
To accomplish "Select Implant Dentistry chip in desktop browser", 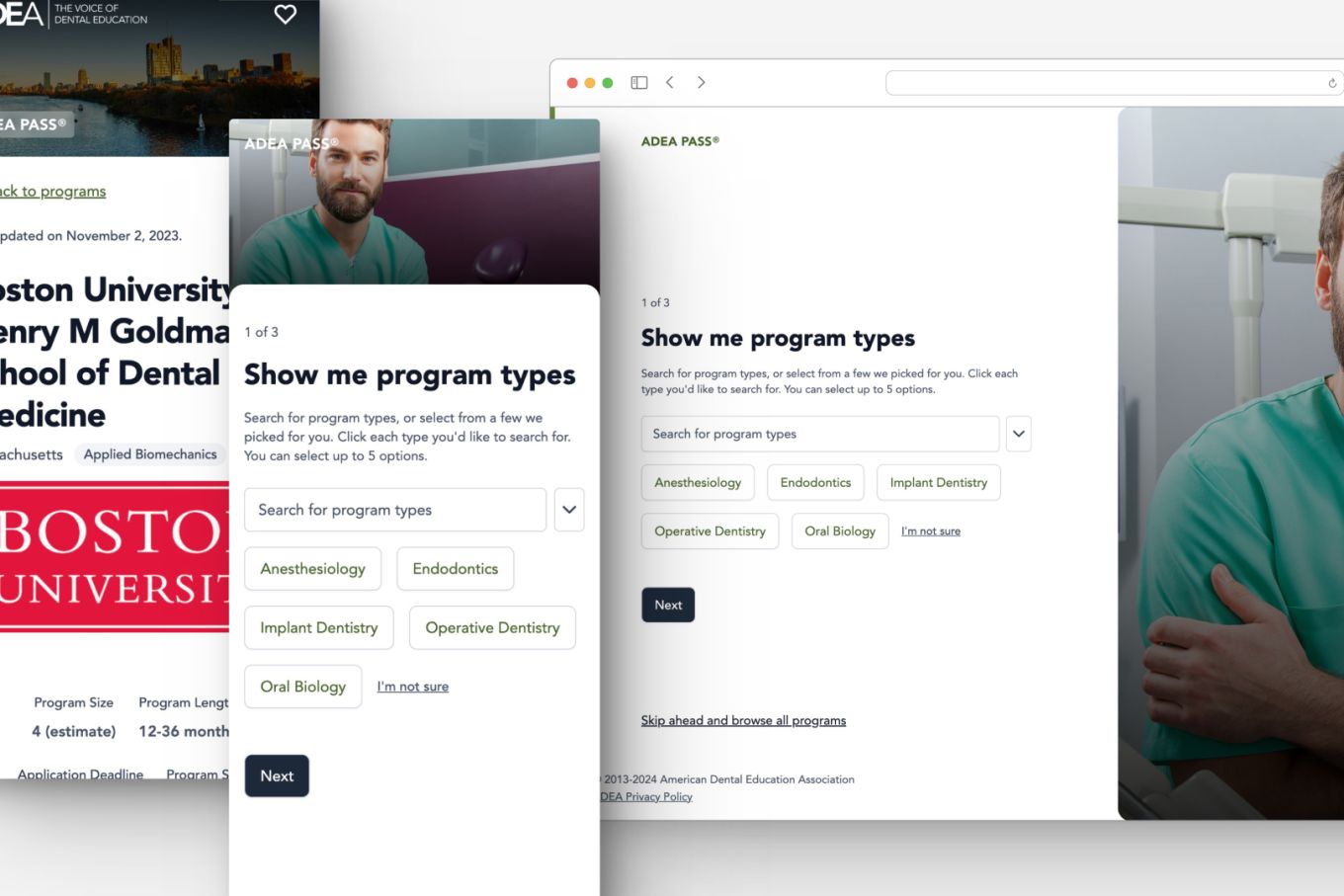I will 939,482.
